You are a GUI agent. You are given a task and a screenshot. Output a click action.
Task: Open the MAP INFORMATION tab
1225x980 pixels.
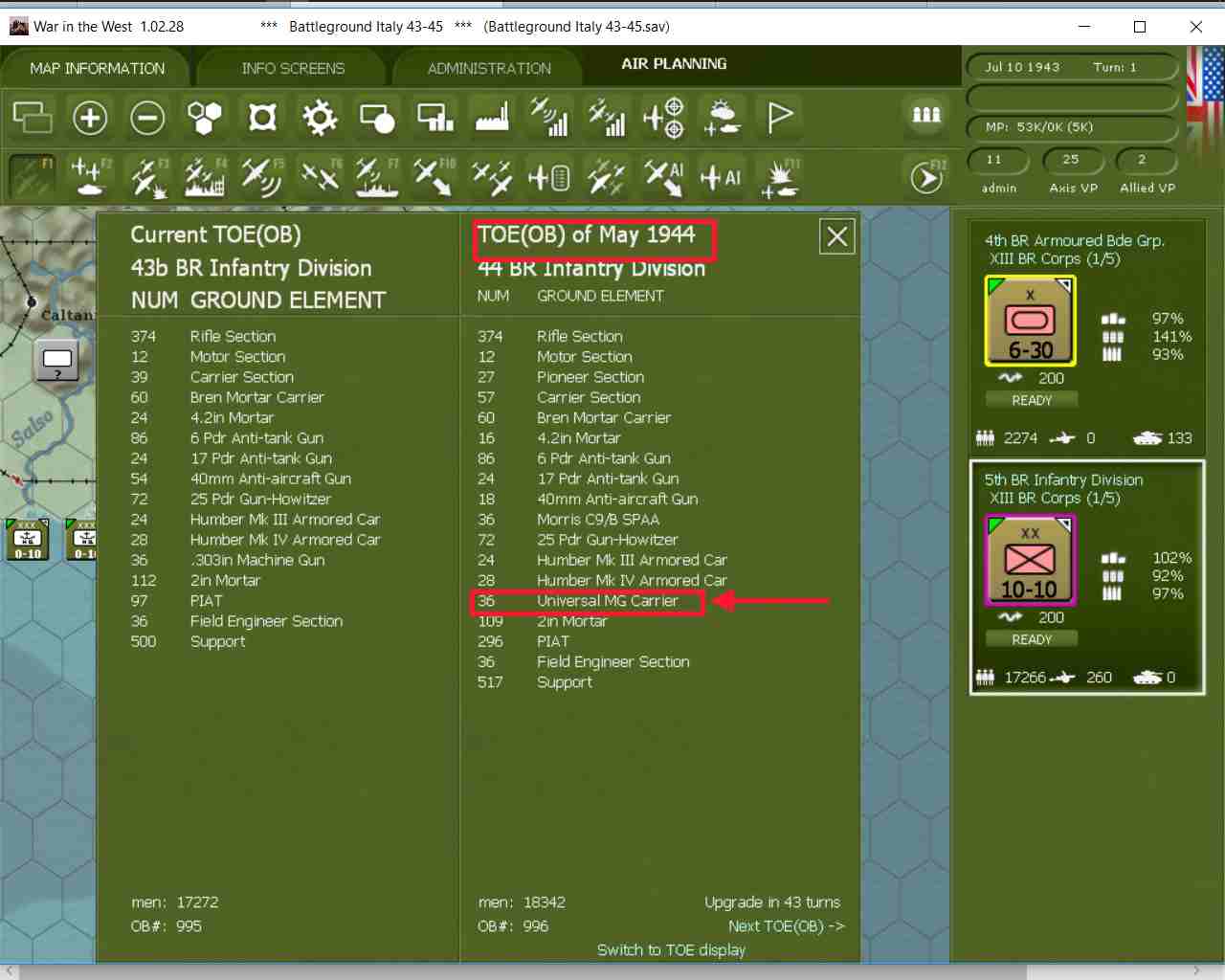pyautogui.click(x=98, y=69)
